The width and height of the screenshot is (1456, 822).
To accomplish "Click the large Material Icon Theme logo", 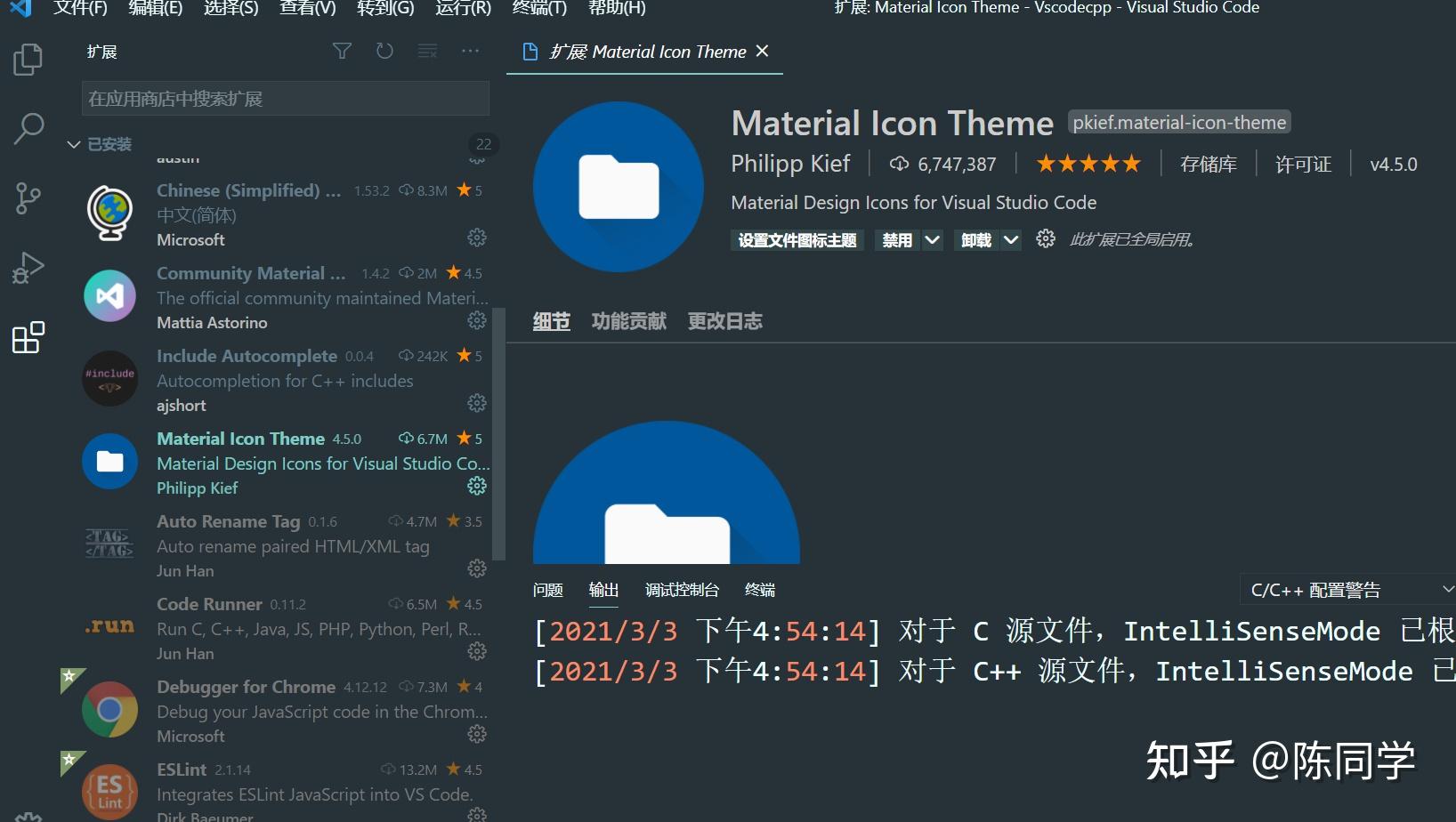I will click(619, 187).
